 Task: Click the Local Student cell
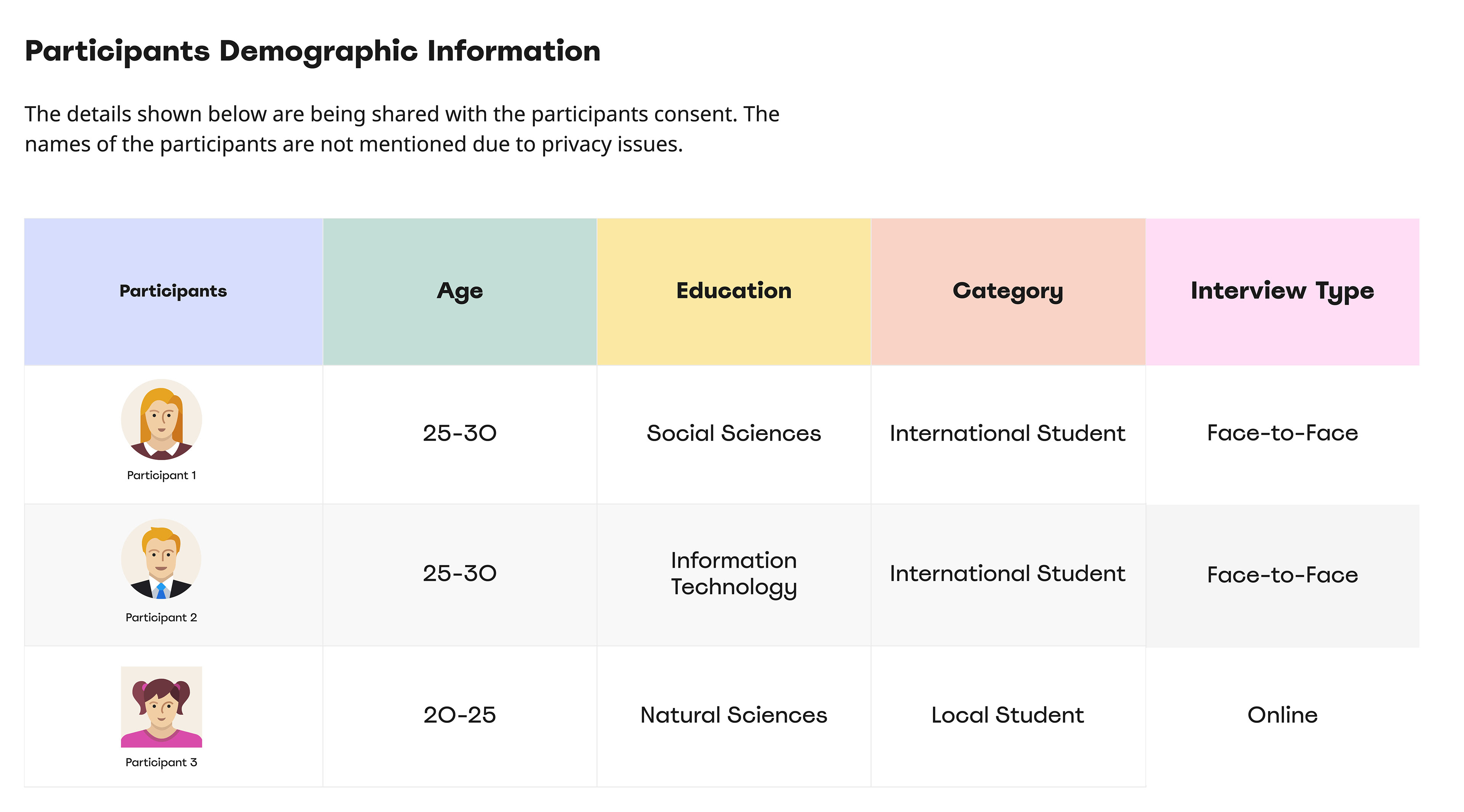point(1008,717)
